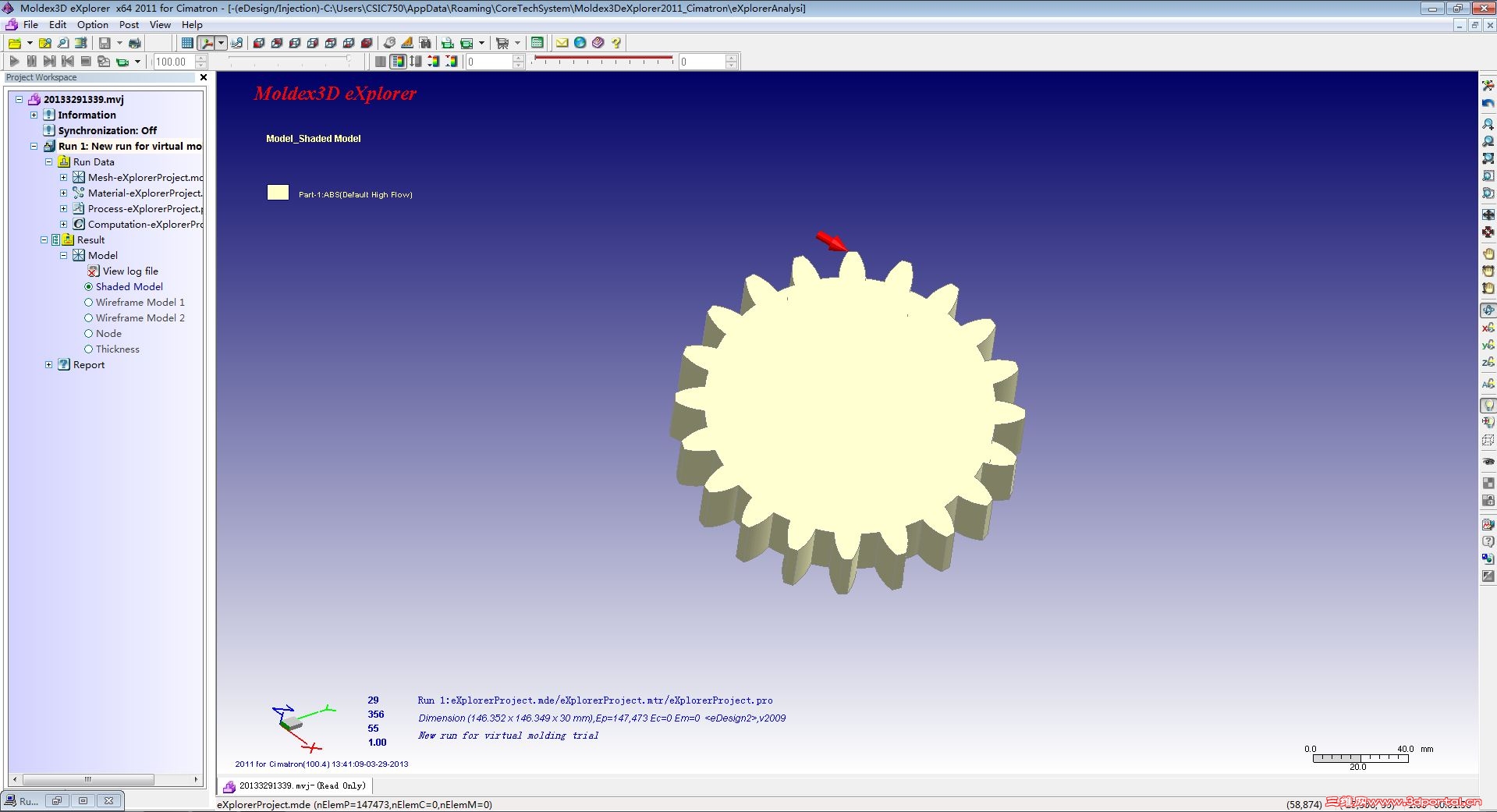Click the red frame timeline slider
The width and height of the screenshot is (1497, 812).
click(x=604, y=59)
